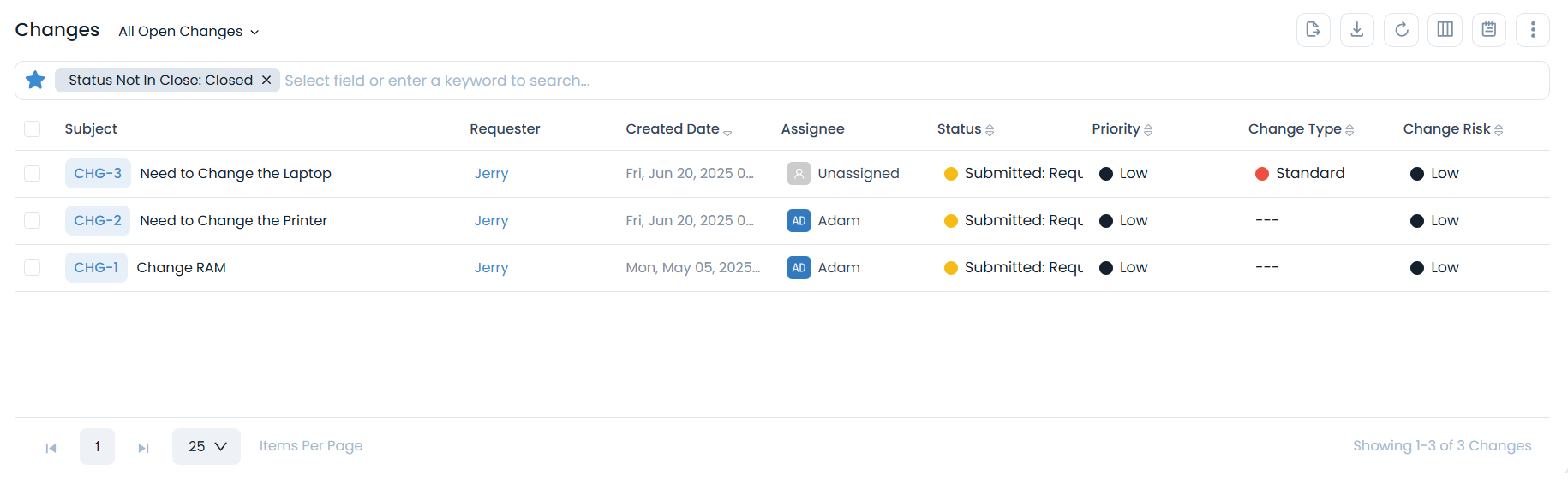Viewport: 1568px width, 501px height.
Task: Open the Priority Low dropdown for CHG-3
Action: coord(1123,174)
